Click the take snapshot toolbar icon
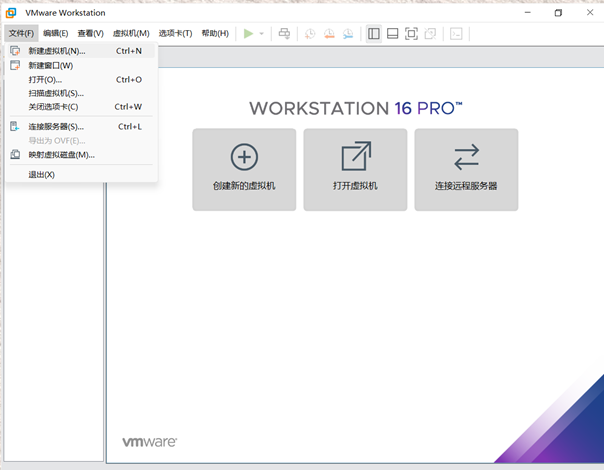The height and width of the screenshot is (470, 604). point(310,34)
